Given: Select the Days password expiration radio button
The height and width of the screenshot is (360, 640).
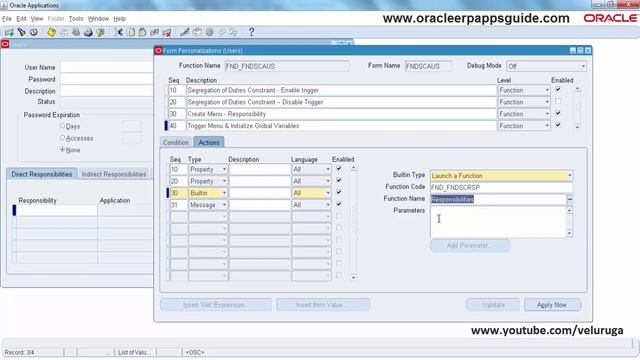Looking at the screenshot, I should tap(62, 126).
